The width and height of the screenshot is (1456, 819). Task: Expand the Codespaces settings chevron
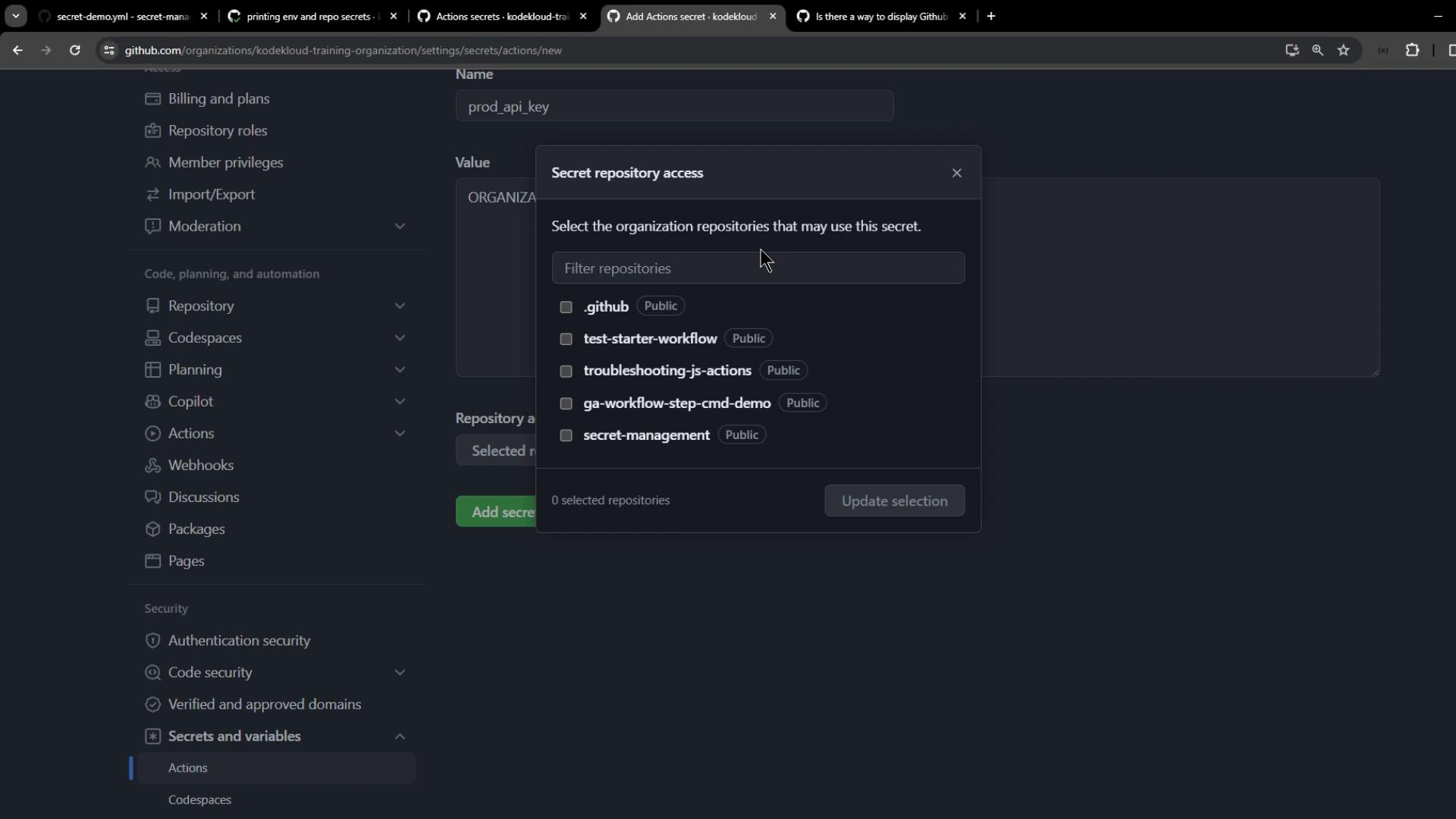[x=400, y=338]
